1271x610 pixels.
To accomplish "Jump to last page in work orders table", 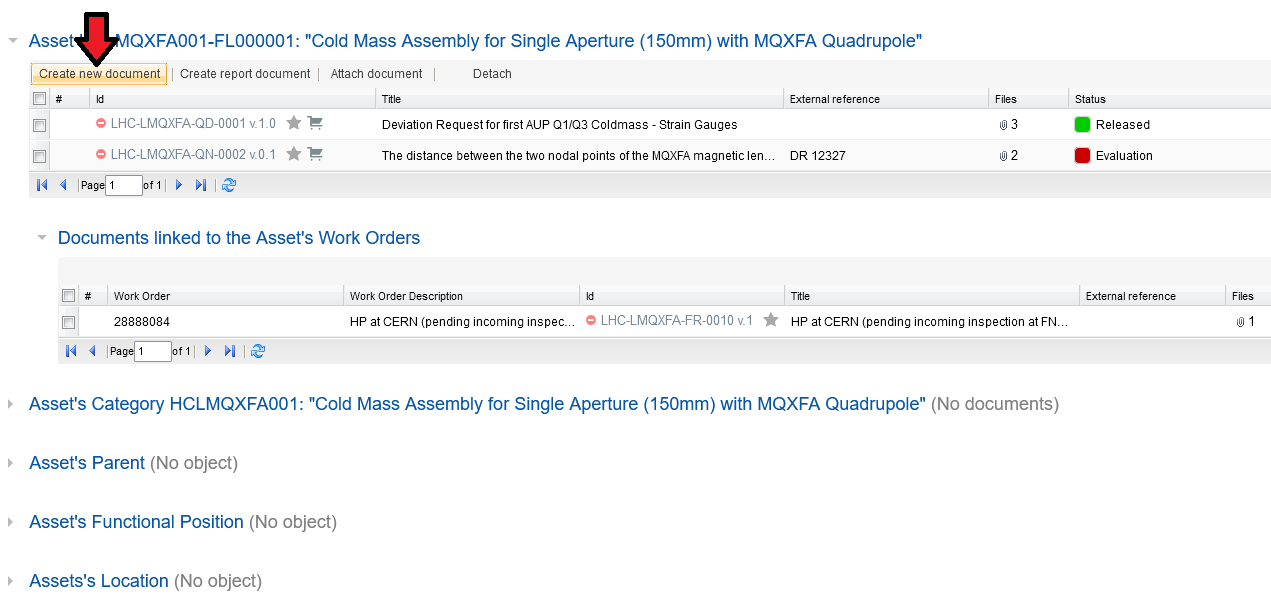I will click(230, 351).
